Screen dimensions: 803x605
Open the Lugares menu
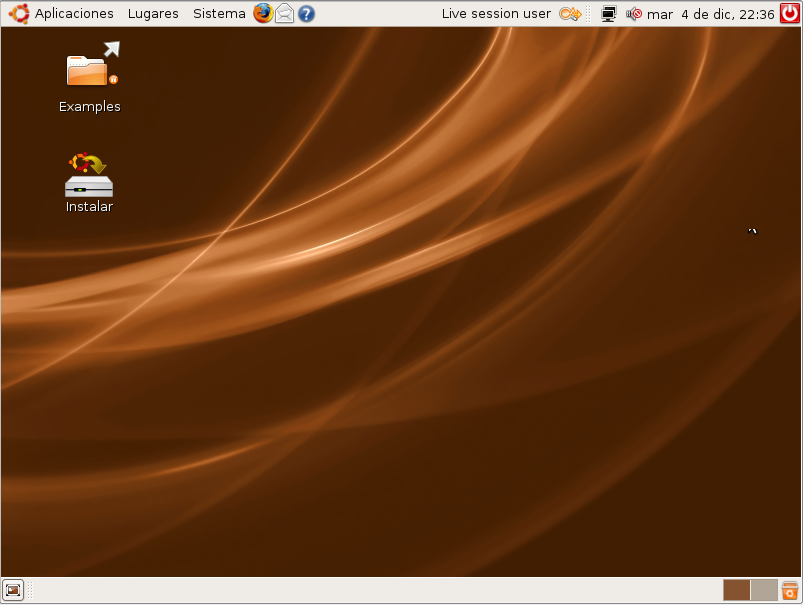coord(153,14)
